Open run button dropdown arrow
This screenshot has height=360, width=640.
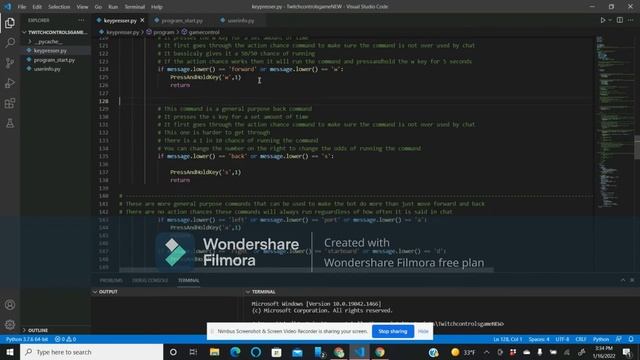pos(610,20)
